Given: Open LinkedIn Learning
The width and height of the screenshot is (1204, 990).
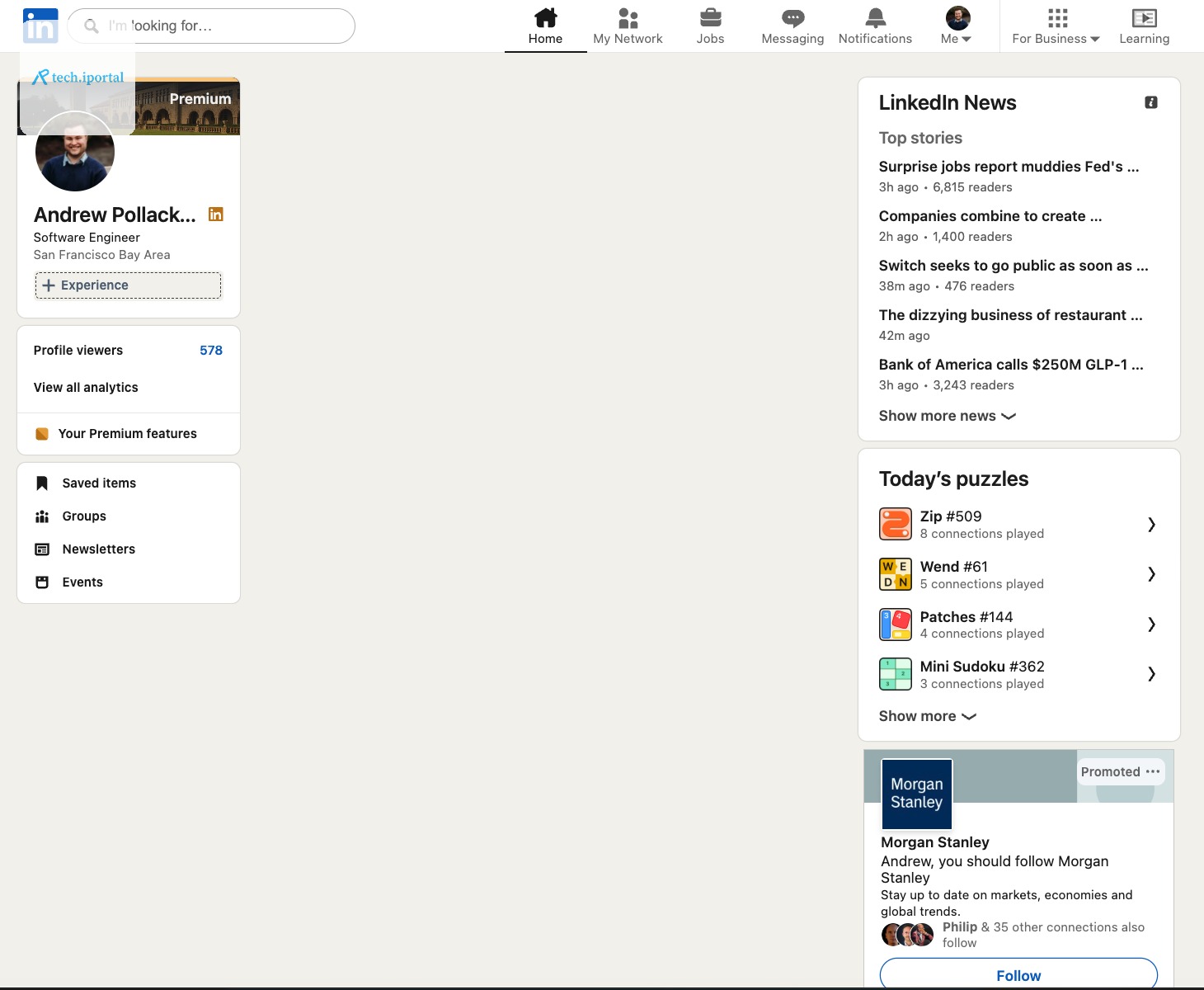Looking at the screenshot, I should [x=1144, y=26].
